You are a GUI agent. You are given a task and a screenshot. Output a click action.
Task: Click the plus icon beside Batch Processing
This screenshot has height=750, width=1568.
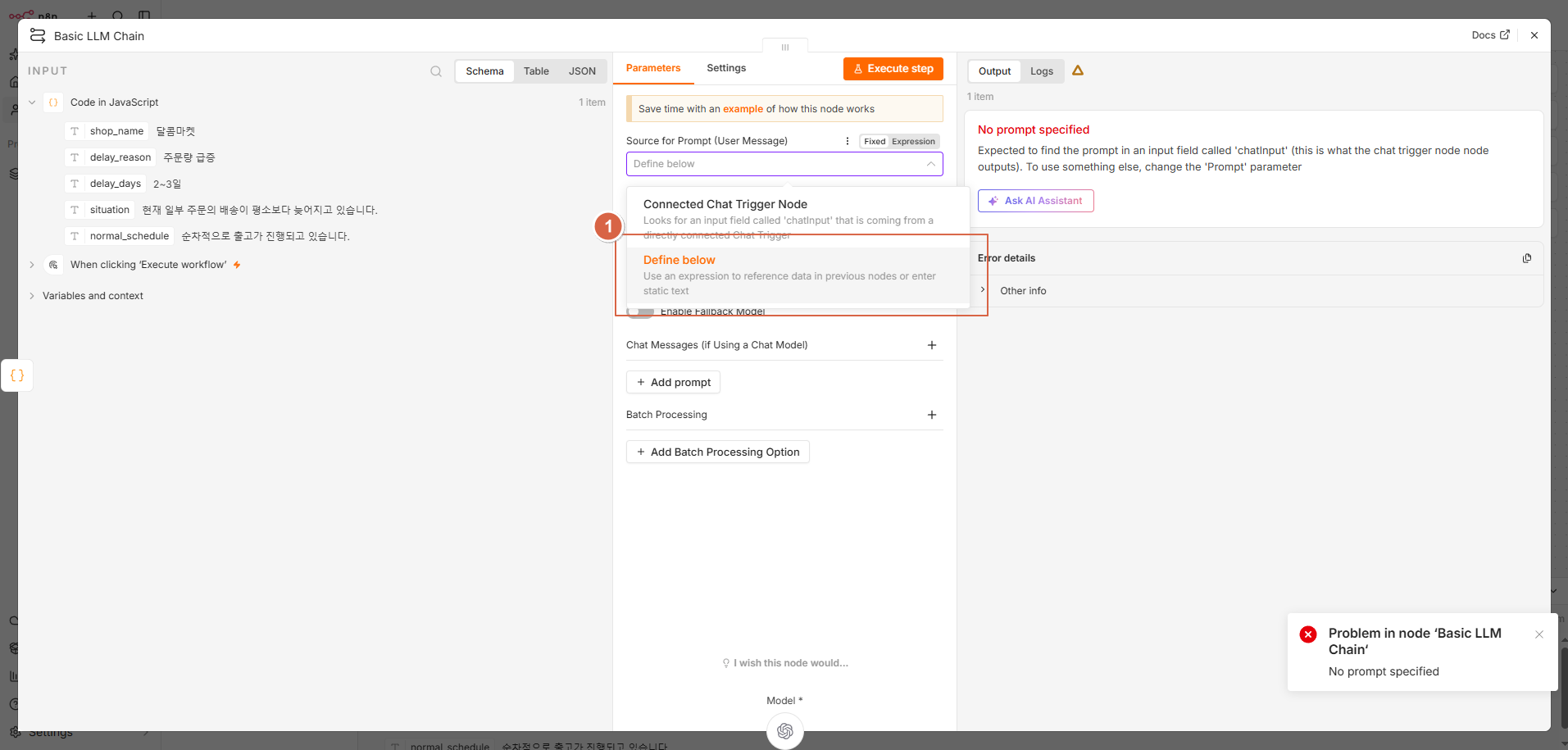point(932,415)
